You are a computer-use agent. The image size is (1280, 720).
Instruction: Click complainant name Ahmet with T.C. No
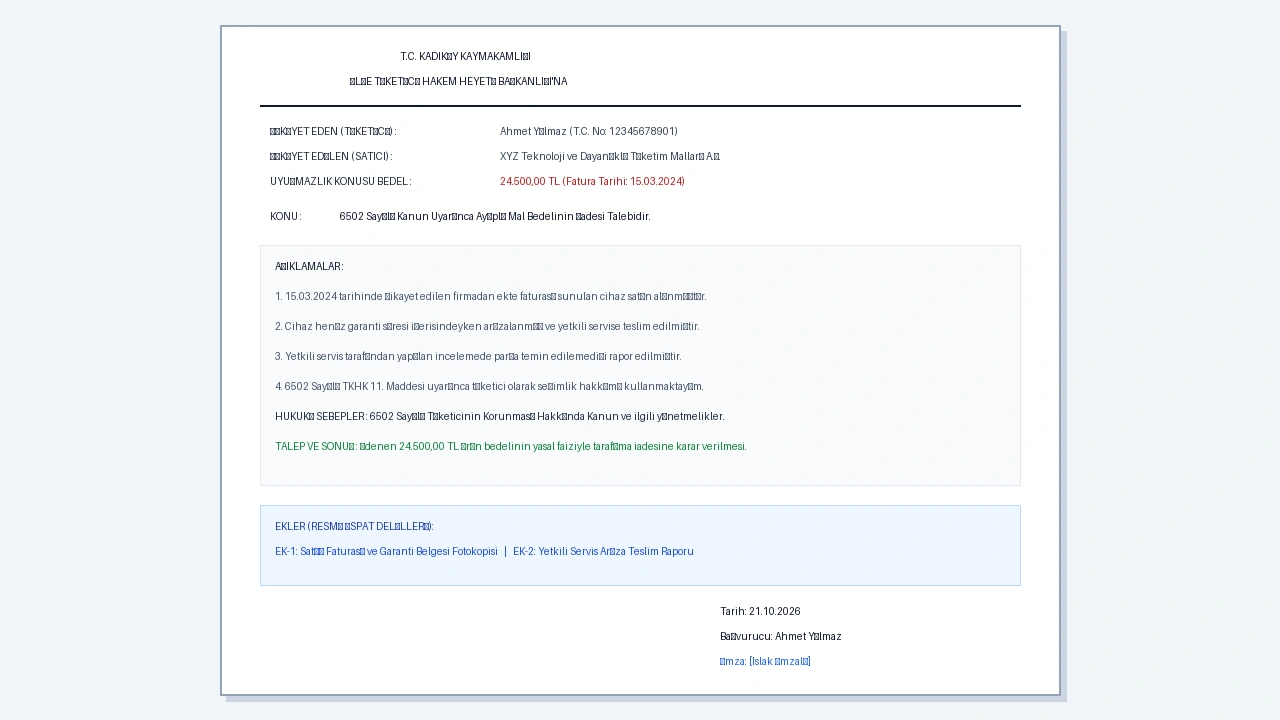pyautogui.click(x=589, y=132)
